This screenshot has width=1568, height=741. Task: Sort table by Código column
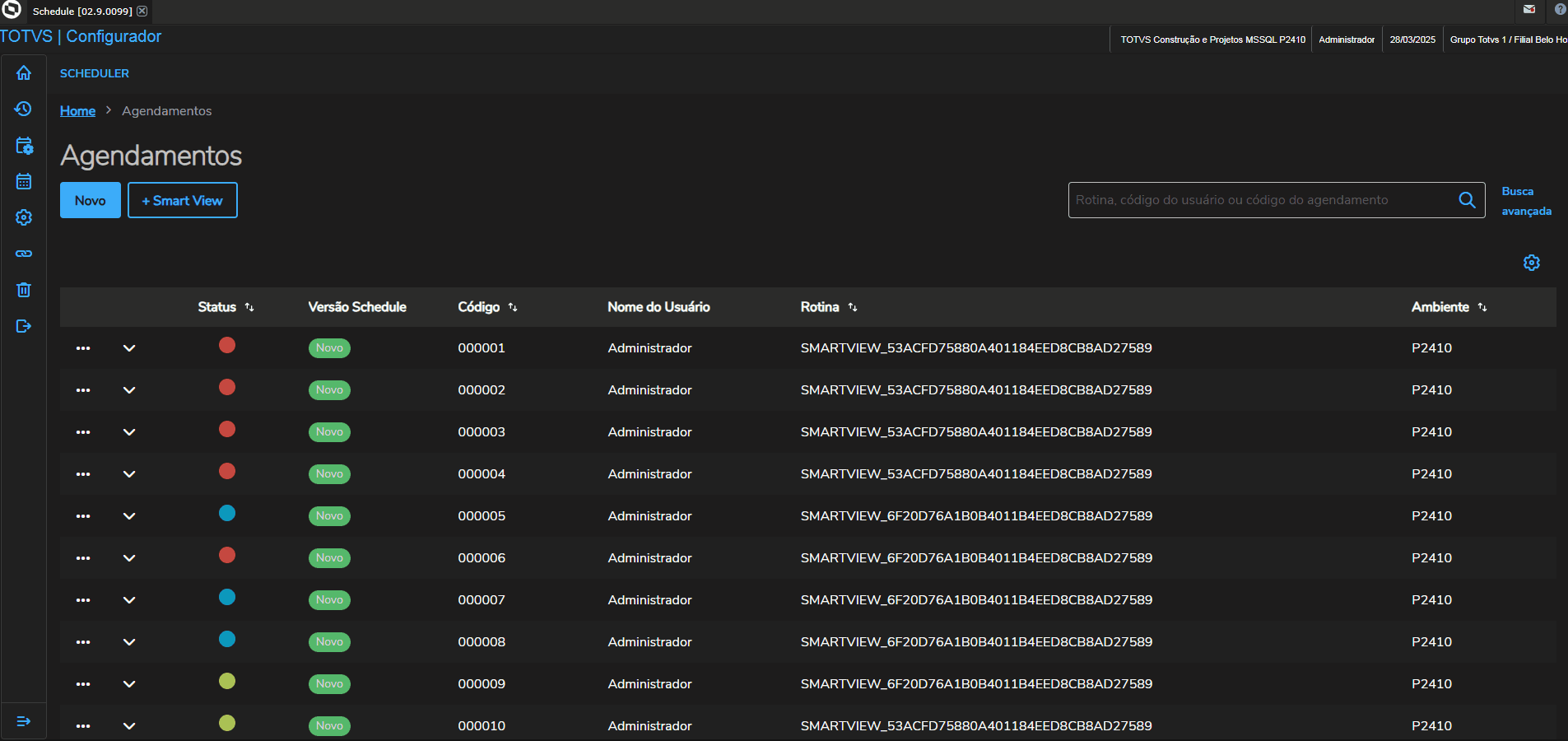click(512, 307)
